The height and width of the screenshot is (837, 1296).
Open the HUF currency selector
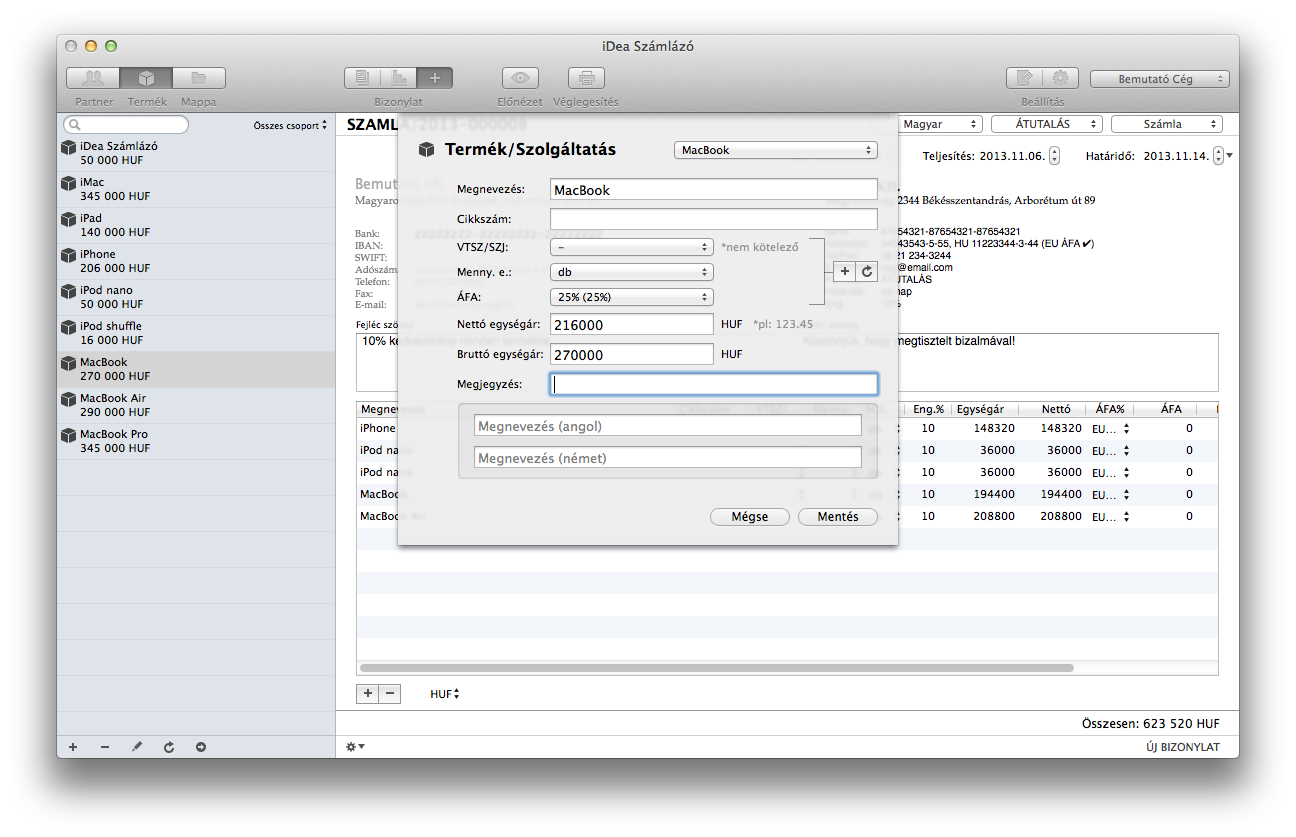(445, 694)
